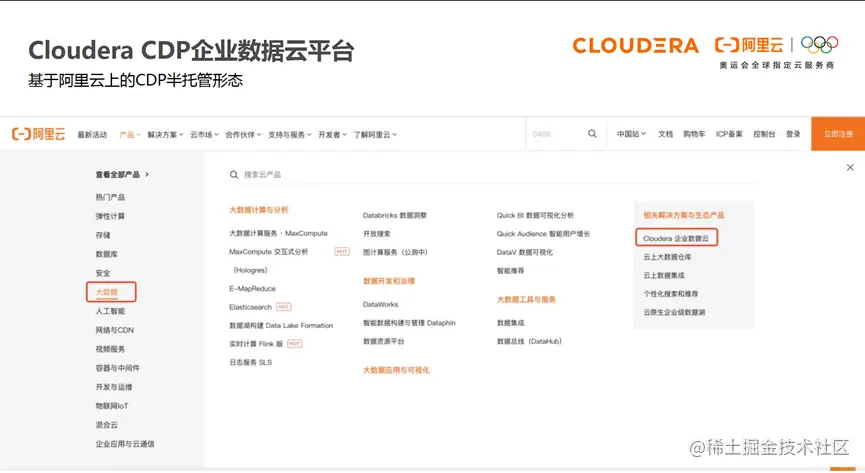Select 网络与CDN category in sidebar
The image size is (865, 473).
[x=115, y=330]
